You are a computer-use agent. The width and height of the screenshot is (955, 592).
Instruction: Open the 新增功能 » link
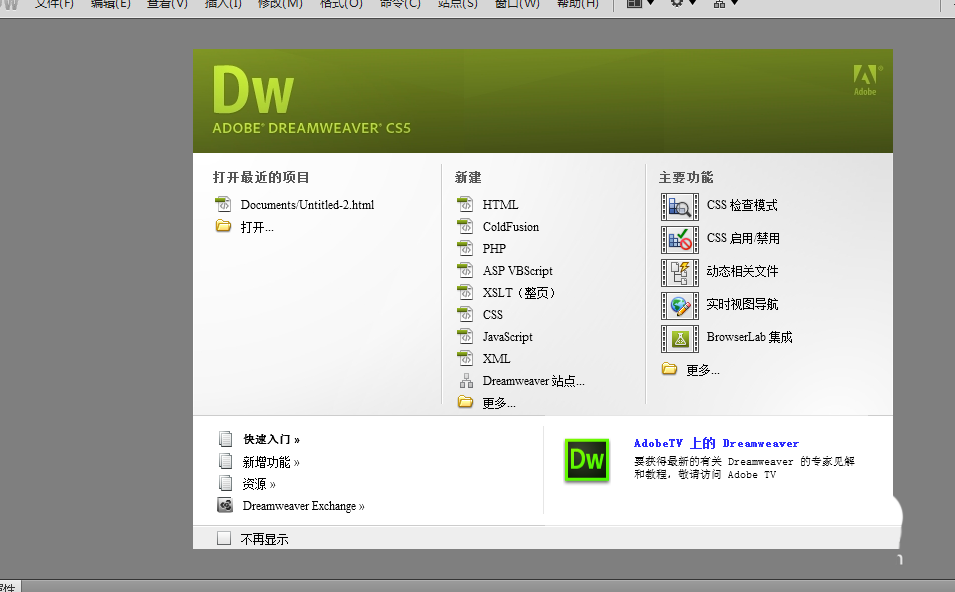pyautogui.click(x=271, y=462)
